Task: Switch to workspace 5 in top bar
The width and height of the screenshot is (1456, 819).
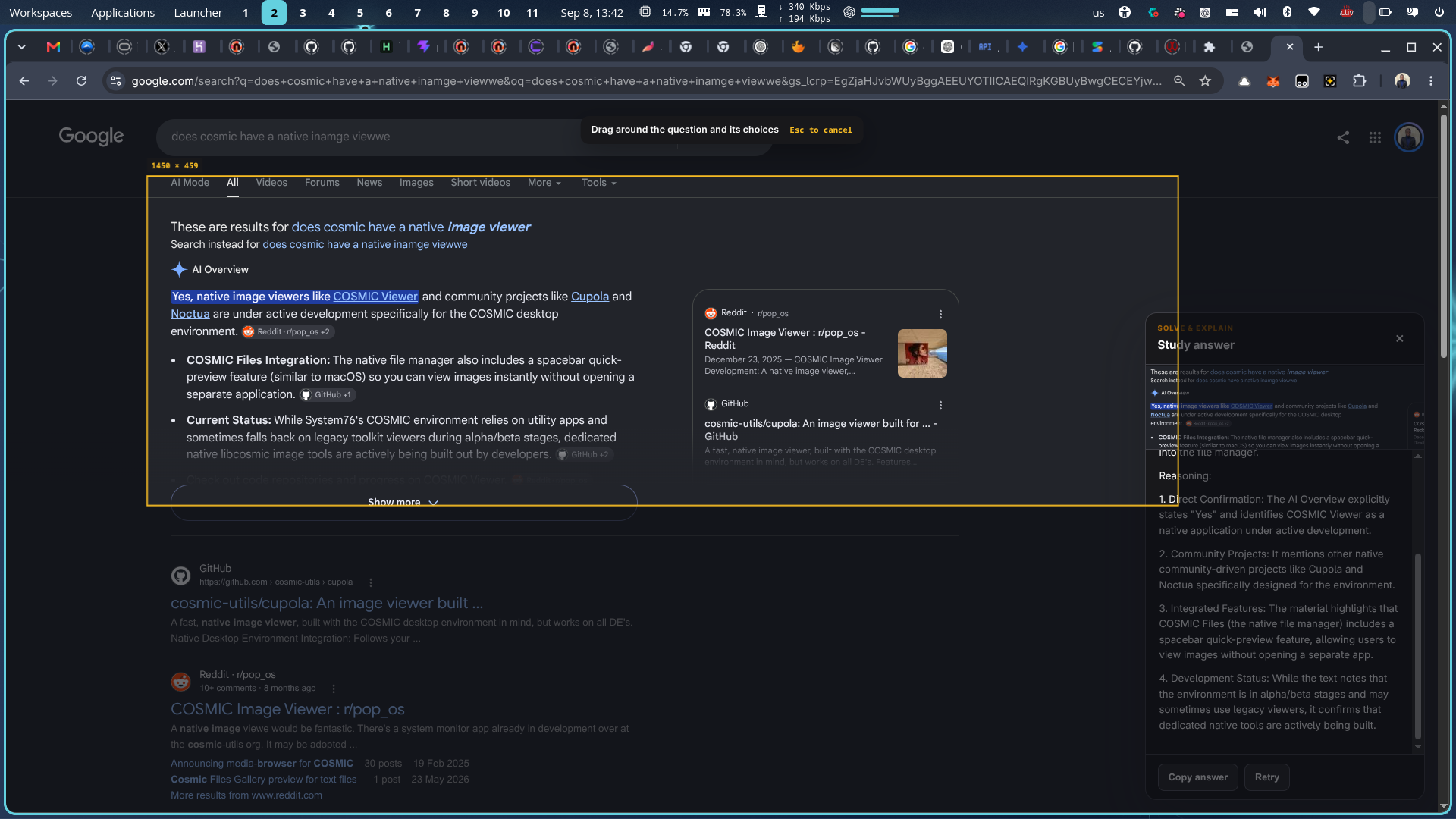Action: (360, 13)
